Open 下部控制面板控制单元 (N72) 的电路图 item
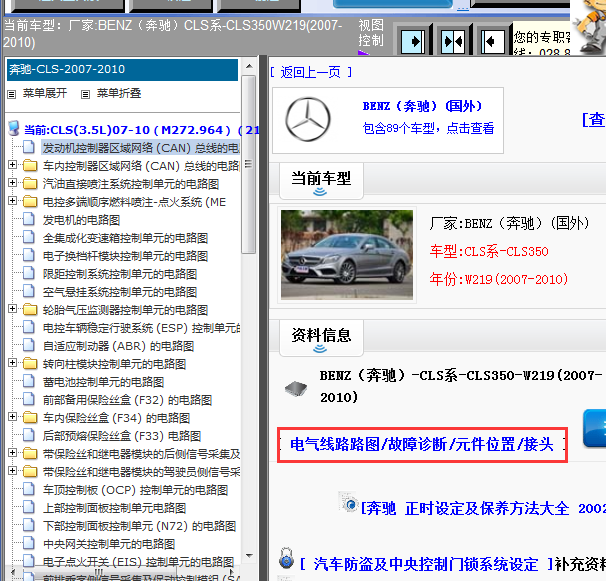606x581 pixels. point(140,526)
